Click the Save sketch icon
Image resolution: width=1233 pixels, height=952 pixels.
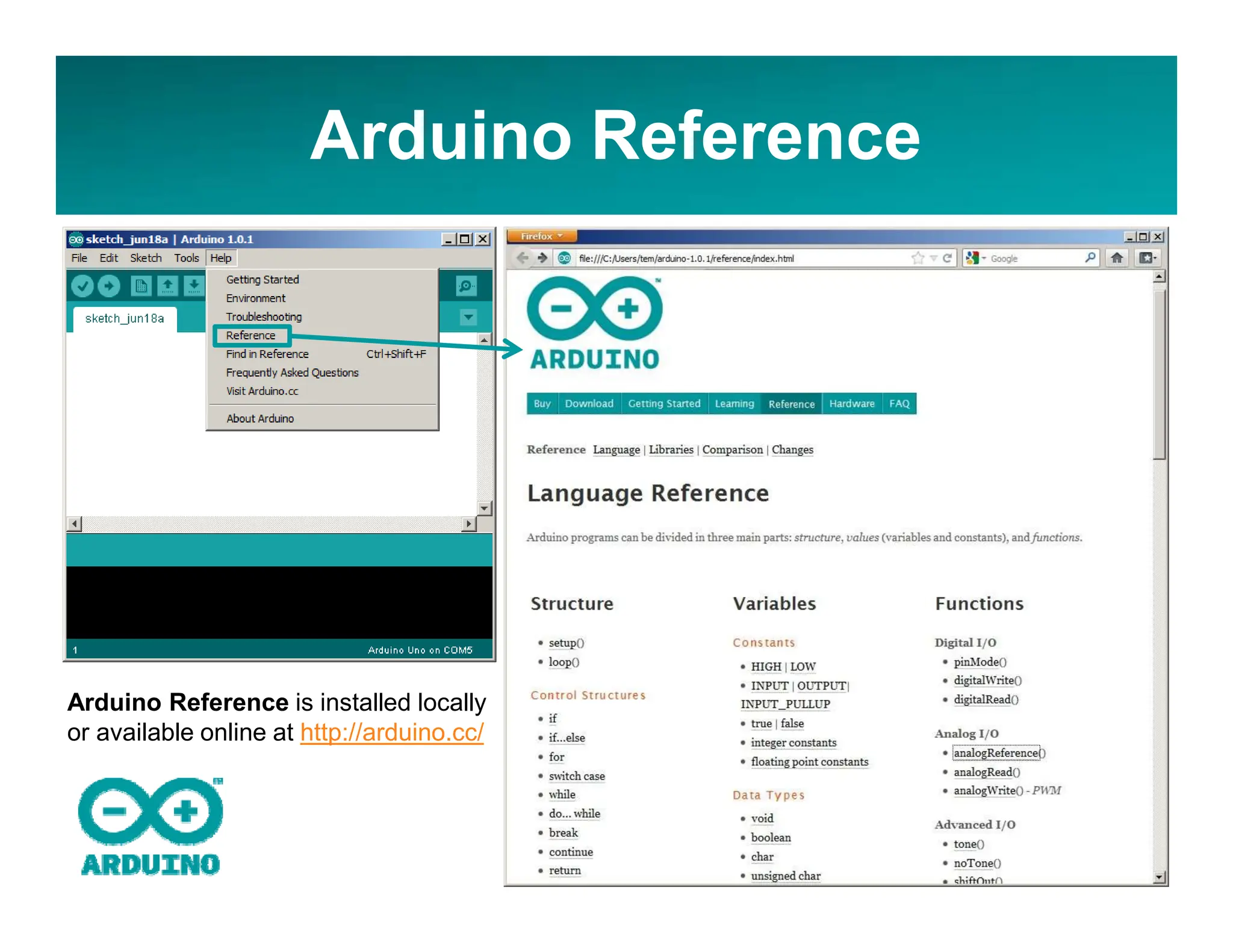[194, 286]
